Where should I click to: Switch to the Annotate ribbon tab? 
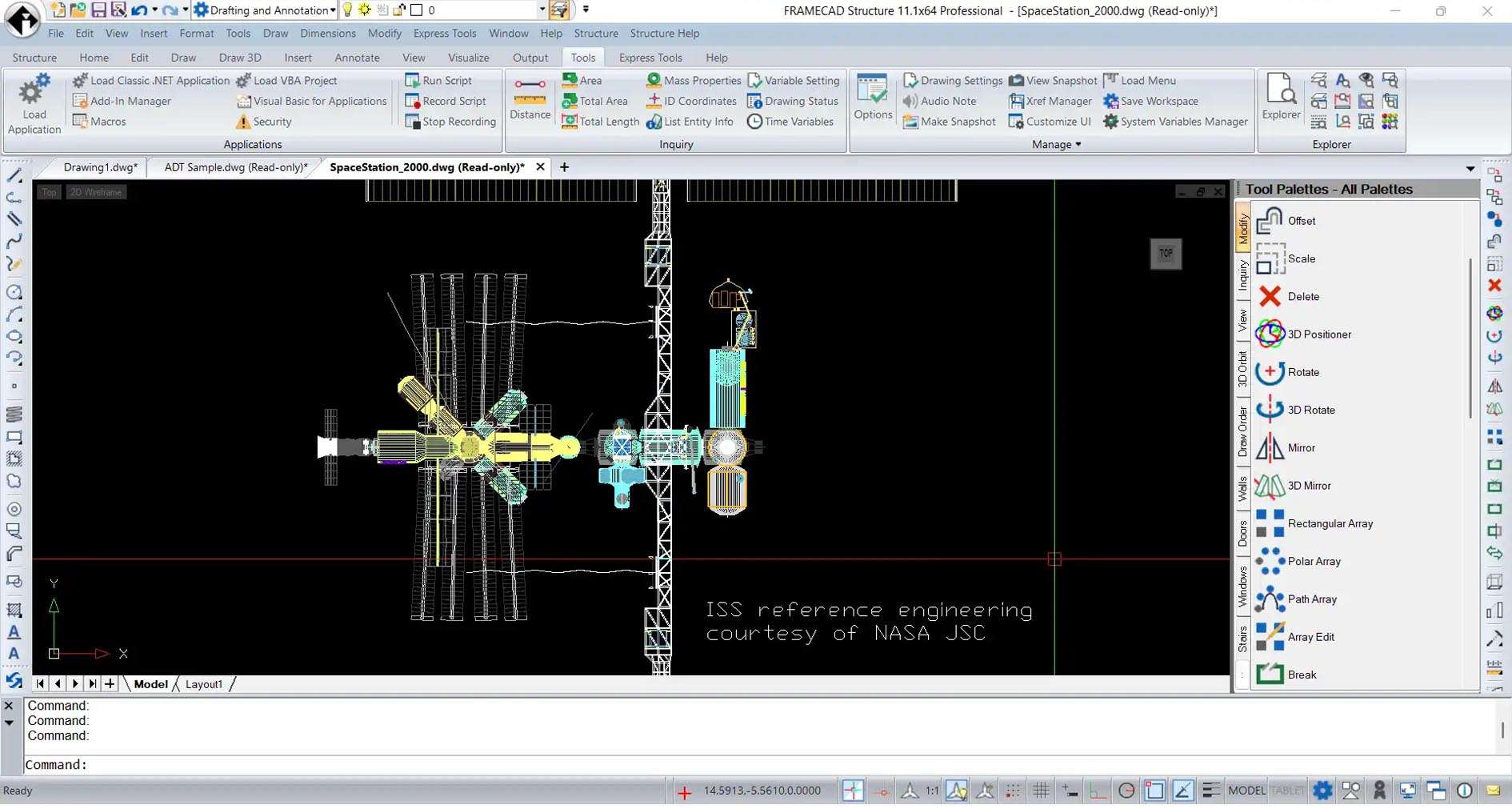click(357, 58)
